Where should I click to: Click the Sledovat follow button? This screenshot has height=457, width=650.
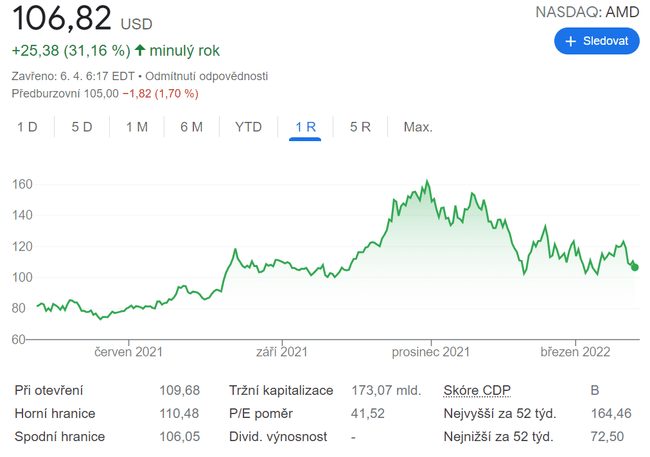coord(596,41)
